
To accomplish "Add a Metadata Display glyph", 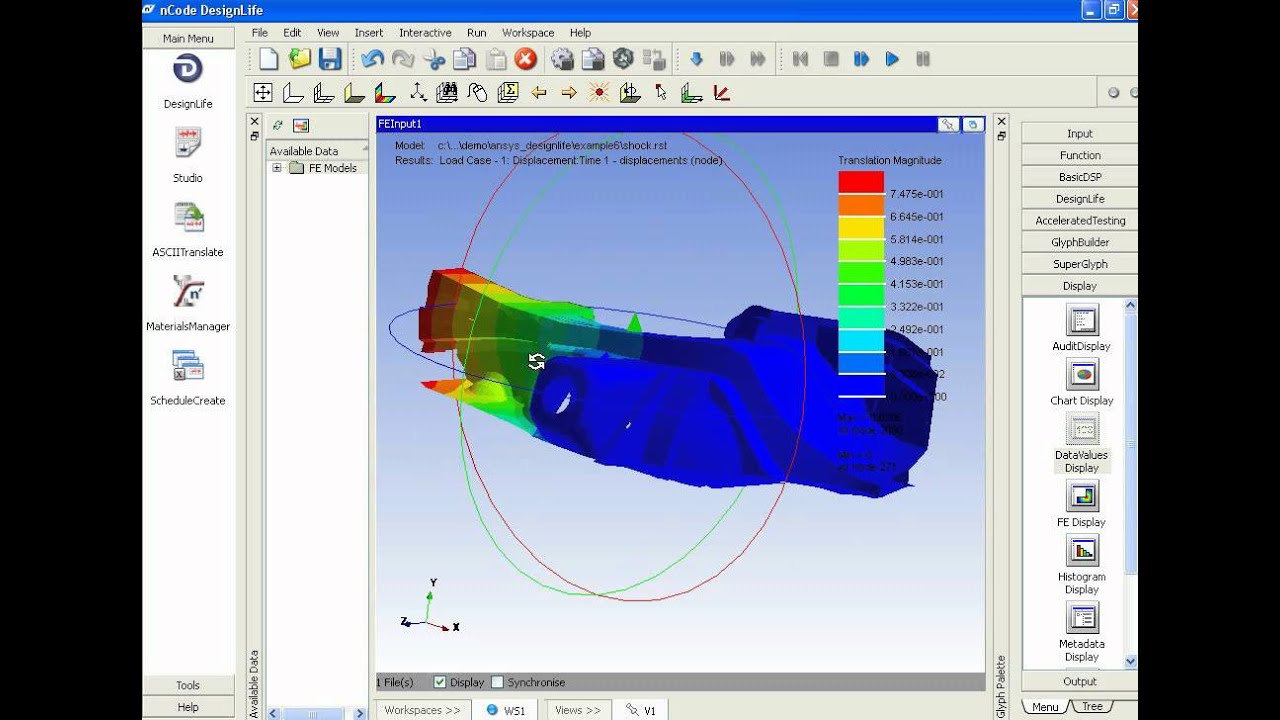I will [1082, 618].
